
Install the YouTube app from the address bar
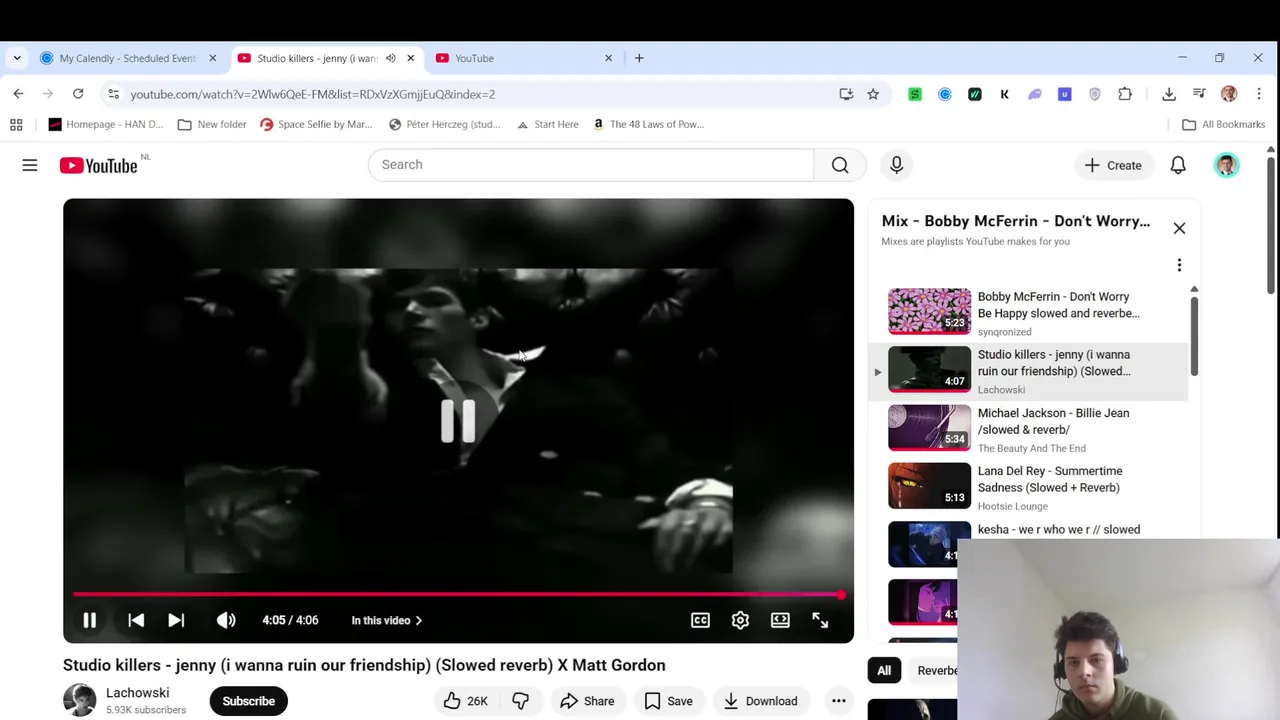click(846, 94)
